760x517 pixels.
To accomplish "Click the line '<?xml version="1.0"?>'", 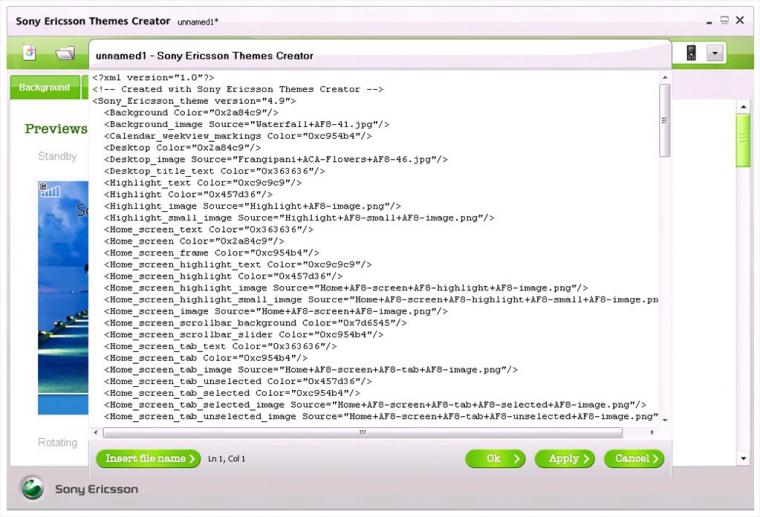I will pyautogui.click(x=153, y=78).
